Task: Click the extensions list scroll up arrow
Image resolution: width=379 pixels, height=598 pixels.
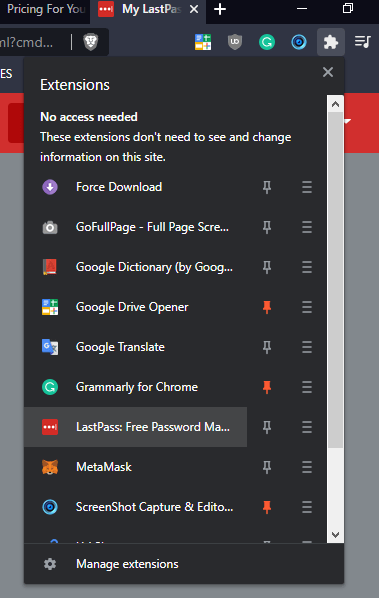Action: tap(336, 104)
